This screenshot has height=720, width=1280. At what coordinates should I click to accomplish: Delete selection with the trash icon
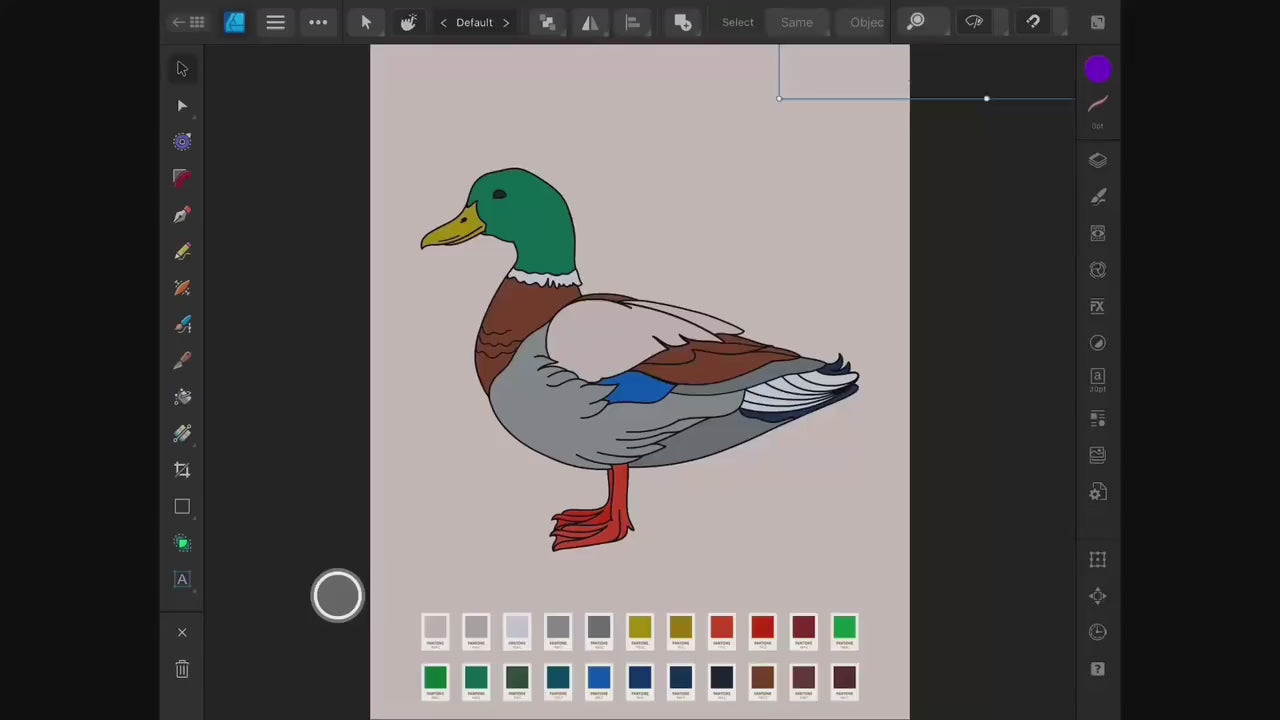click(182, 669)
